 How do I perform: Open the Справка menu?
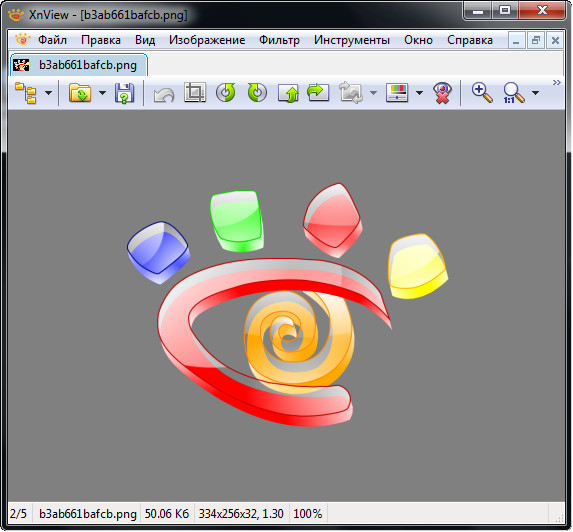tap(470, 40)
